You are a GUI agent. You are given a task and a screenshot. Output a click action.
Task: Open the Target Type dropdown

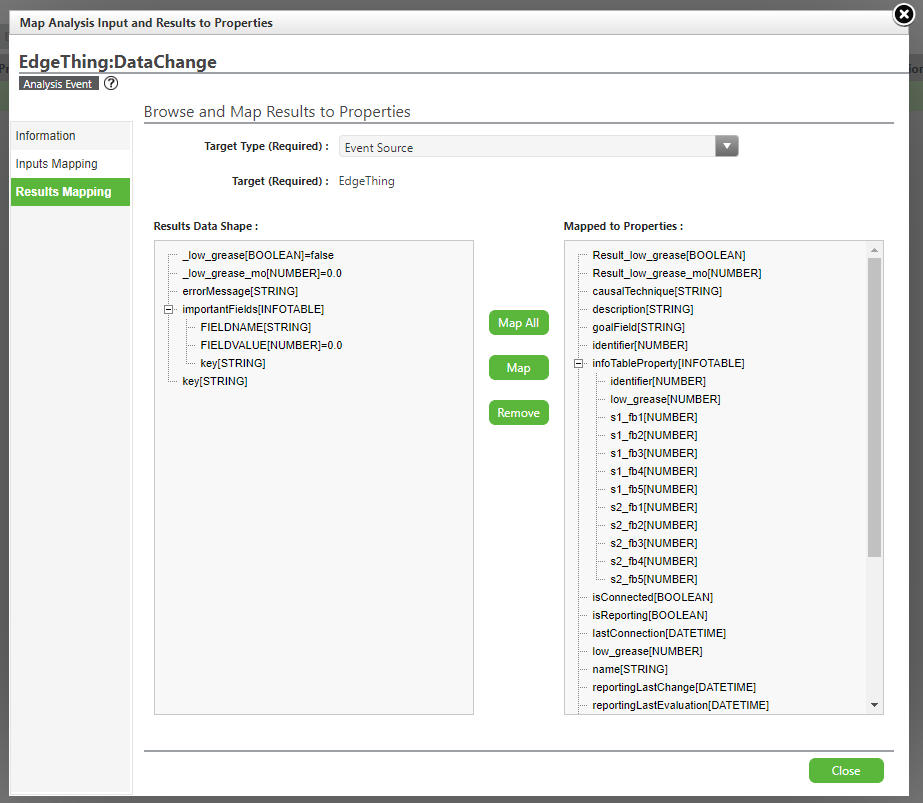(x=726, y=146)
